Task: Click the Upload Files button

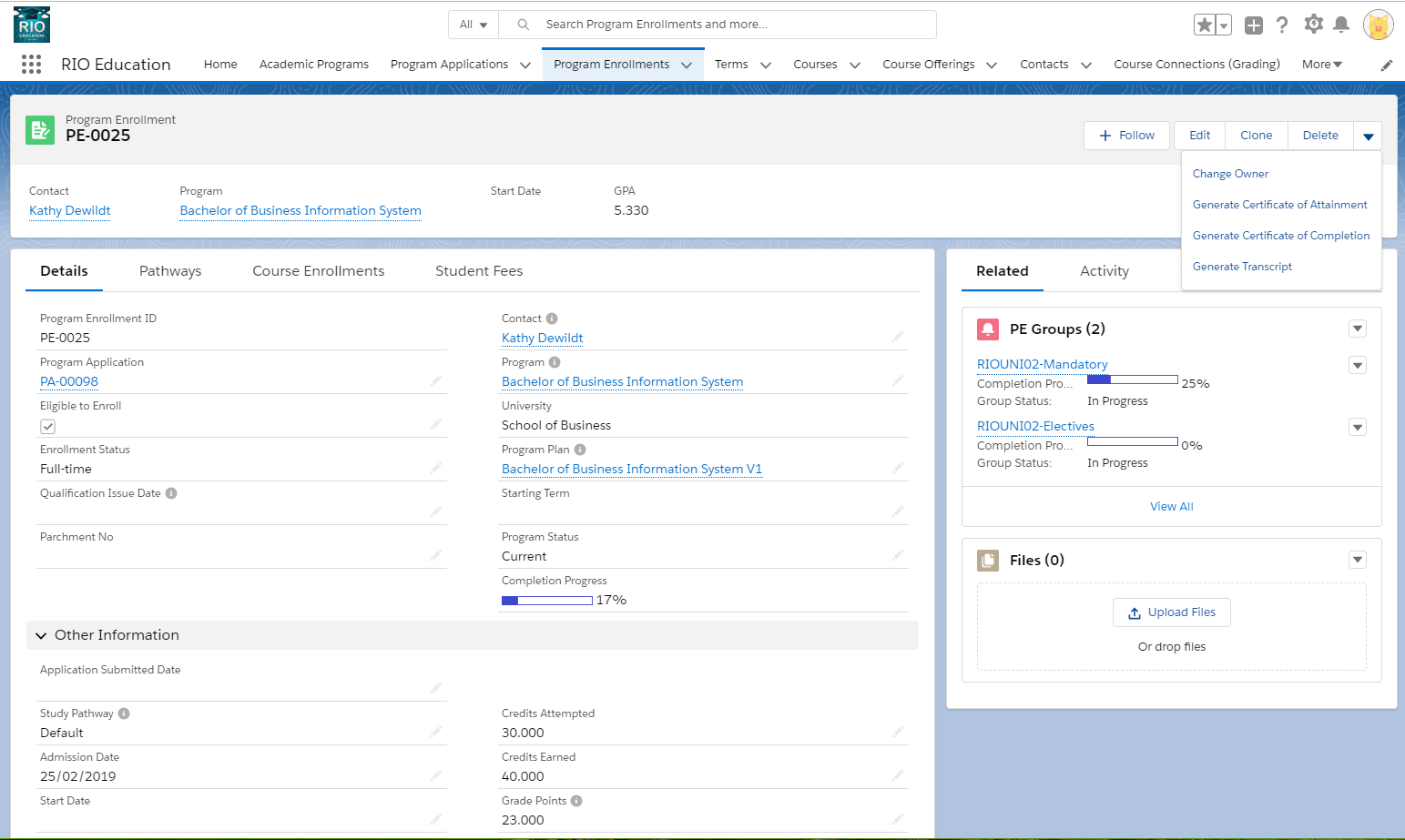Action: (x=1171, y=612)
